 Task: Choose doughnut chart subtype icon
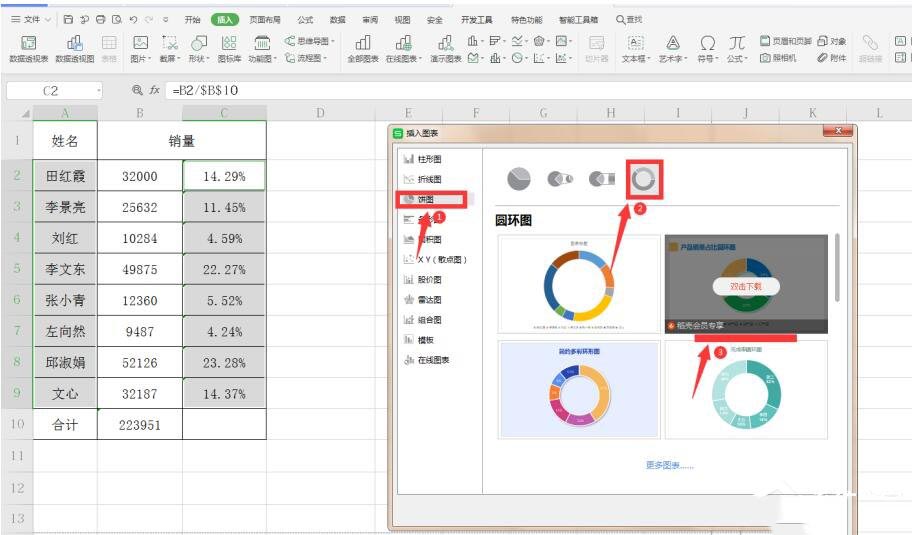(643, 179)
